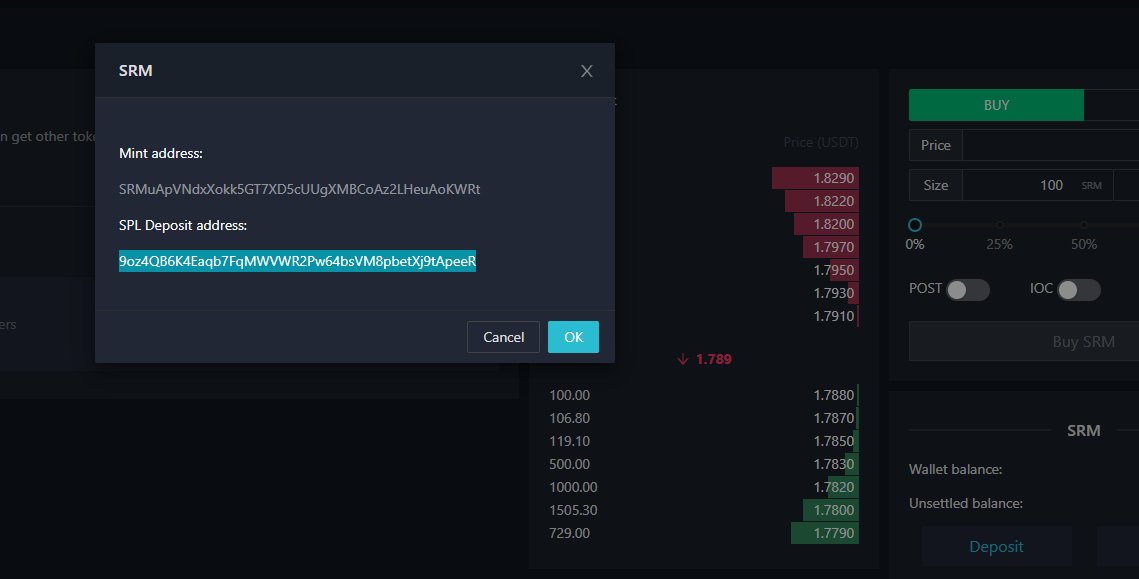Toggle the IOC switch
The image size is (1139, 579).
click(x=1079, y=290)
